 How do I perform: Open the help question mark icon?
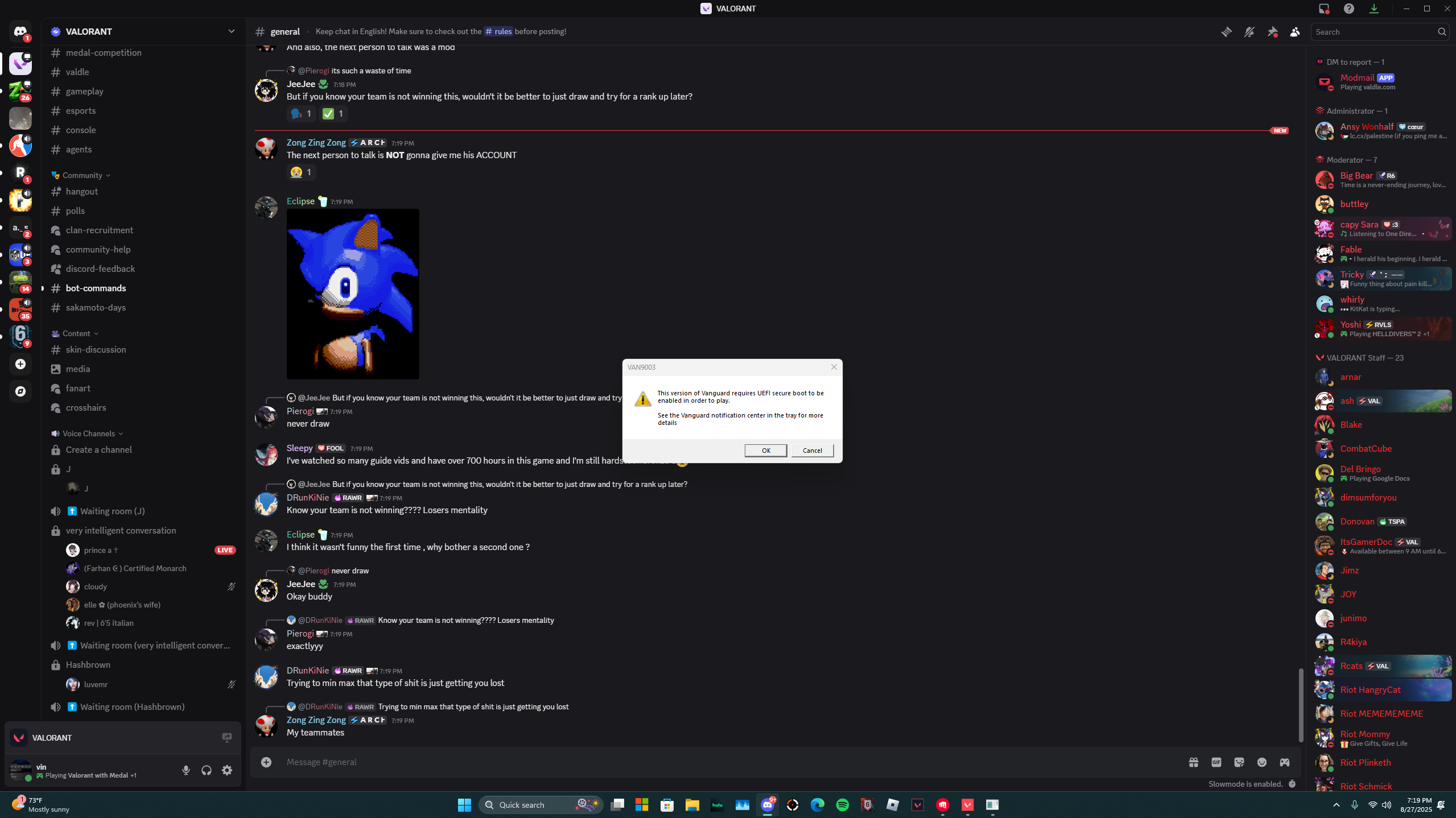coord(1349,9)
